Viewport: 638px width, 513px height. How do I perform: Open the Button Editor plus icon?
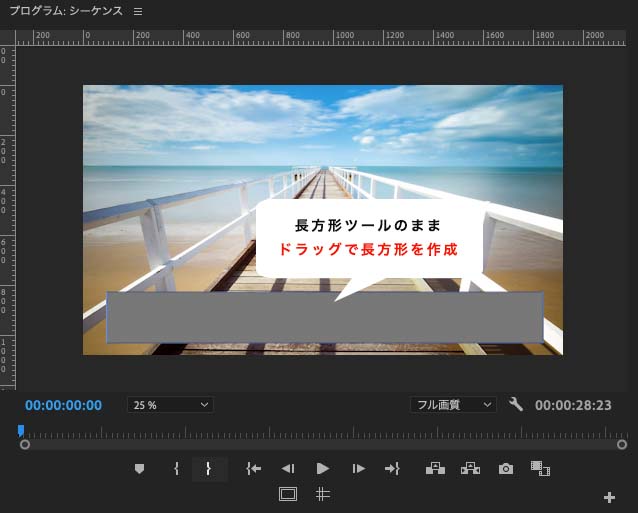610,497
